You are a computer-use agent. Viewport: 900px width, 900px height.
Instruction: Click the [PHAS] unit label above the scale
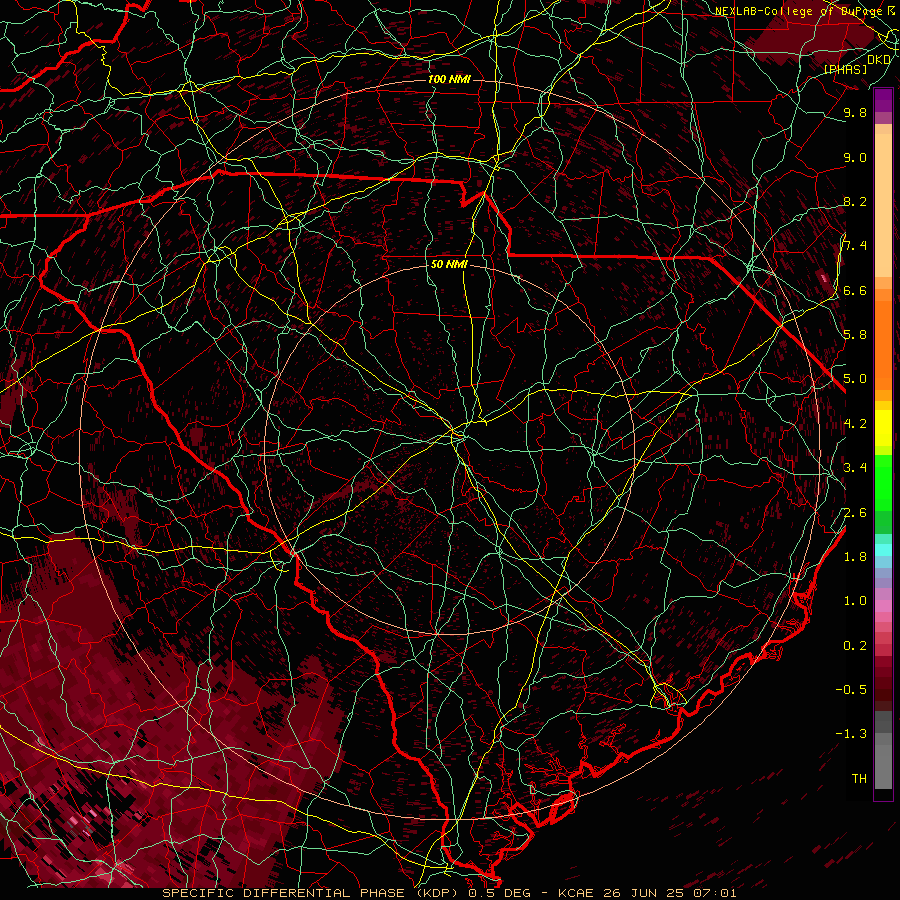click(845, 69)
